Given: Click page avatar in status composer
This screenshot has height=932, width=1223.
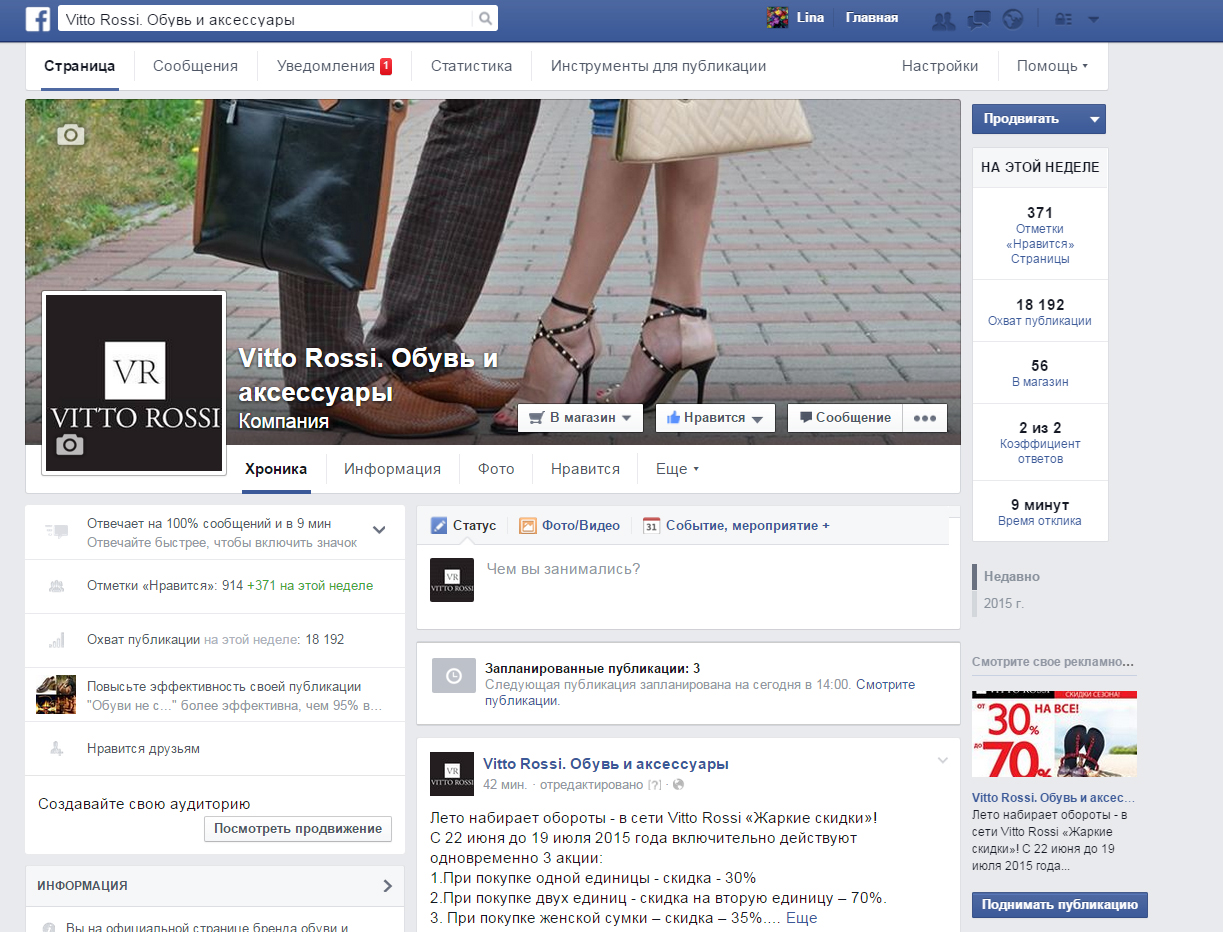Looking at the screenshot, I should (452, 580).
